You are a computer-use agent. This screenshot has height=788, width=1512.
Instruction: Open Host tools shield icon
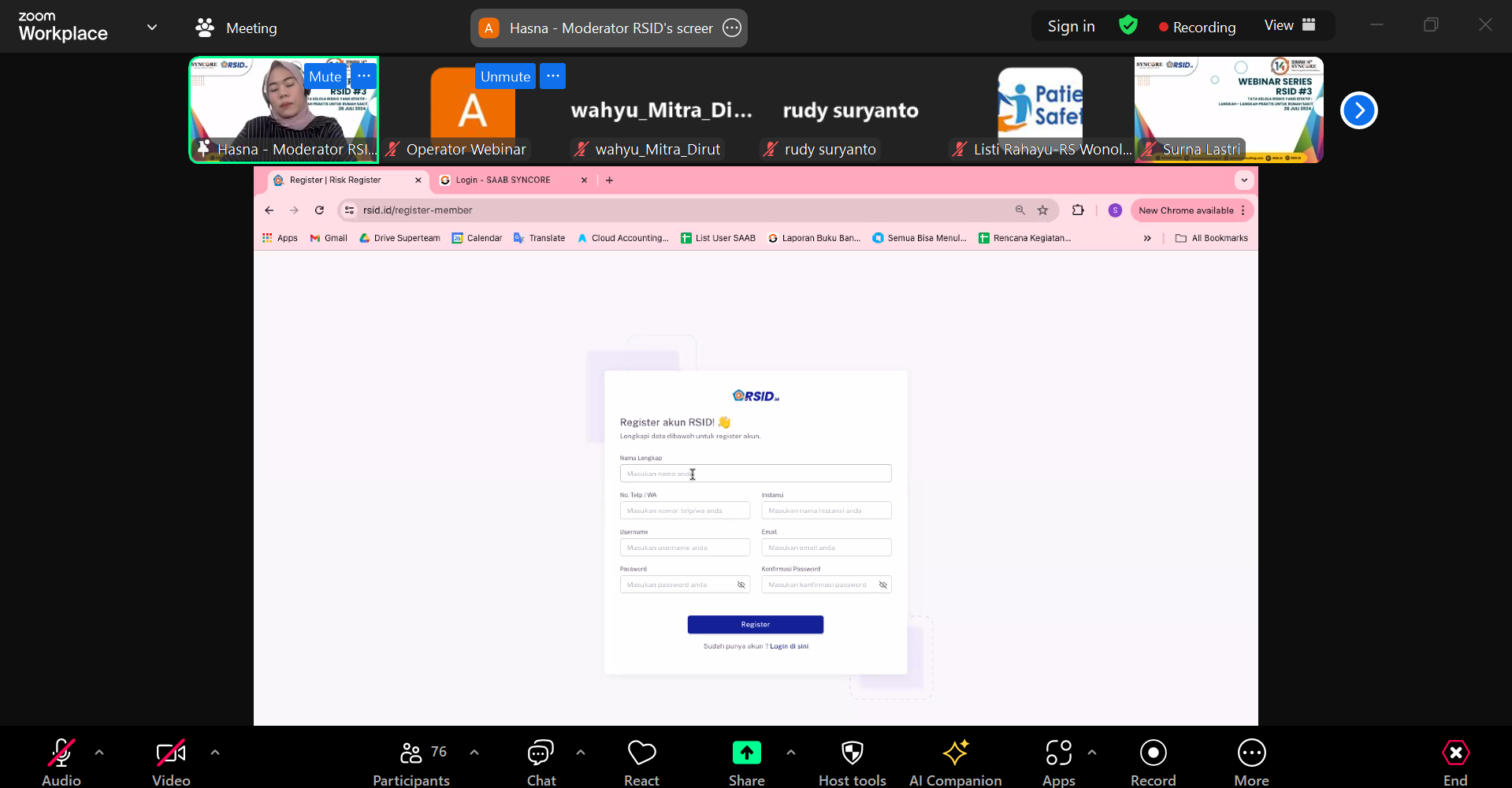point(852,754)
